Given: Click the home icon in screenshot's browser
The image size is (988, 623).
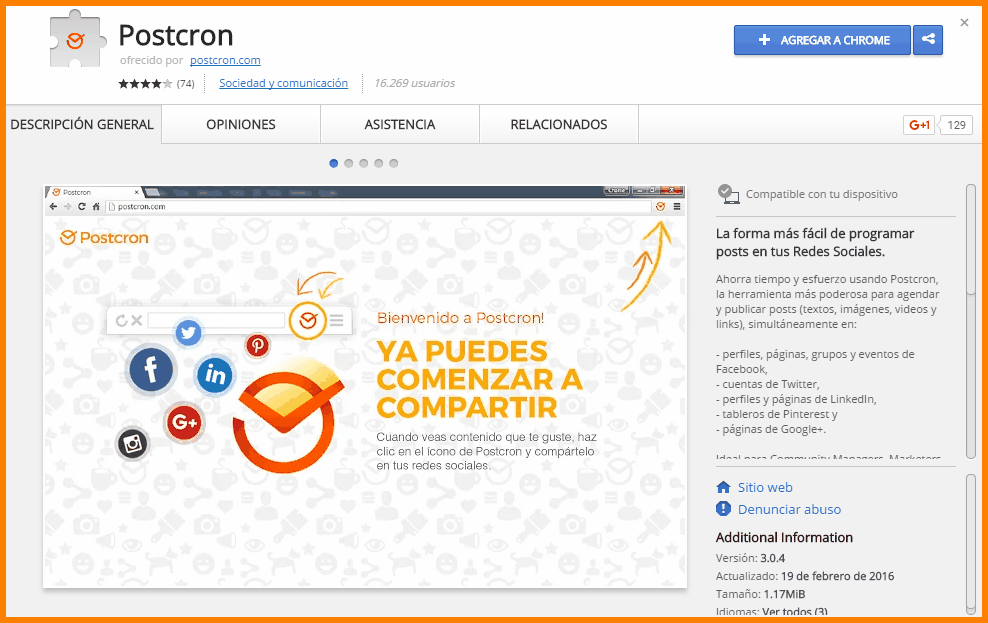Looking at the screenshot, I should [96, 207].
